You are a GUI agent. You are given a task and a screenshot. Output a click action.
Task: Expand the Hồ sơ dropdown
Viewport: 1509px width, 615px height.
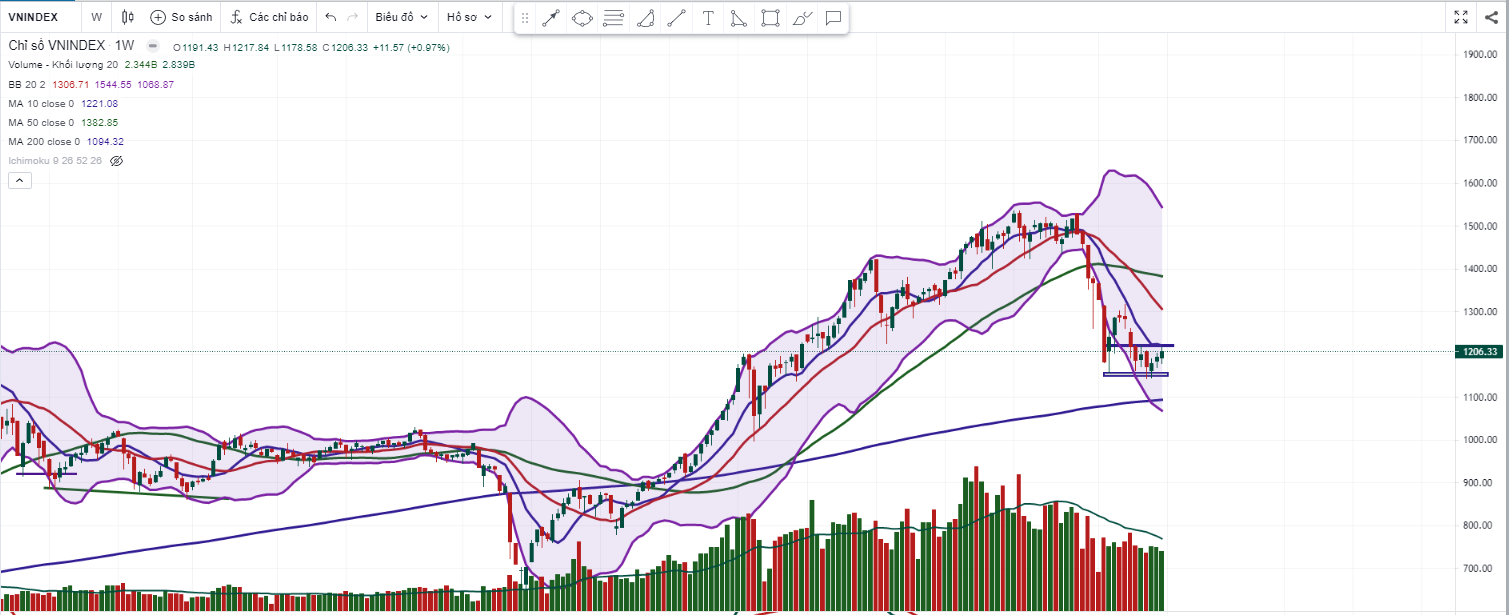point(468,17)
